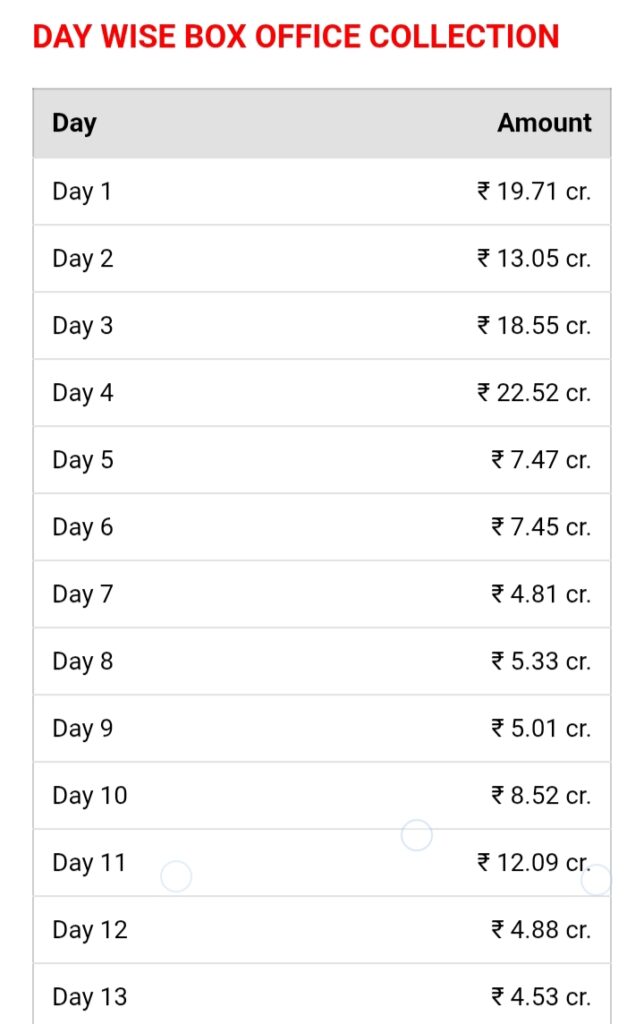Click the Day 11 row label
Image resolution: width=644 pixels, height=1024 pixels.
pos(89,864)
